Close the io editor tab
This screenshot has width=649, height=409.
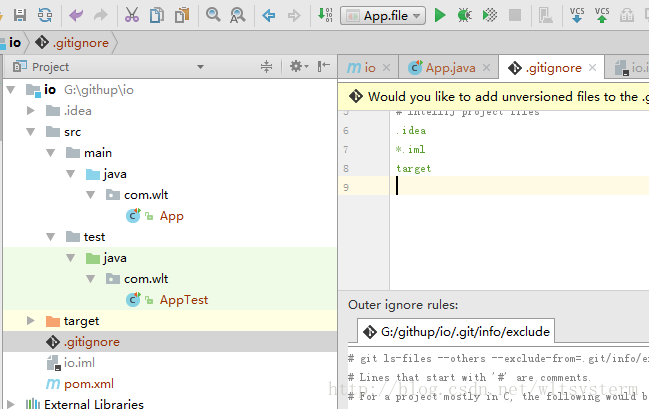coord(387,67)
